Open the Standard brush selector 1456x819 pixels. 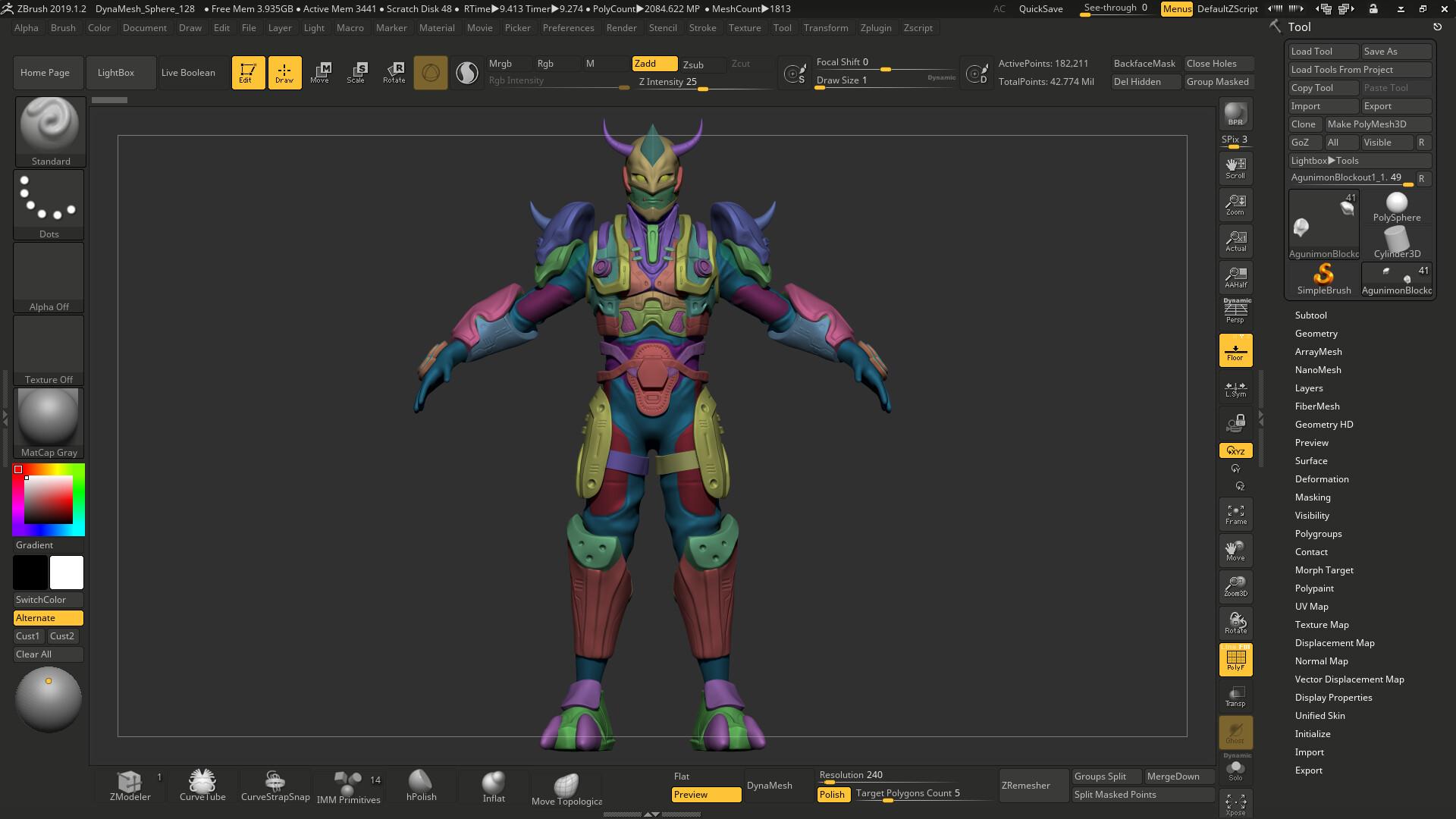50,132
